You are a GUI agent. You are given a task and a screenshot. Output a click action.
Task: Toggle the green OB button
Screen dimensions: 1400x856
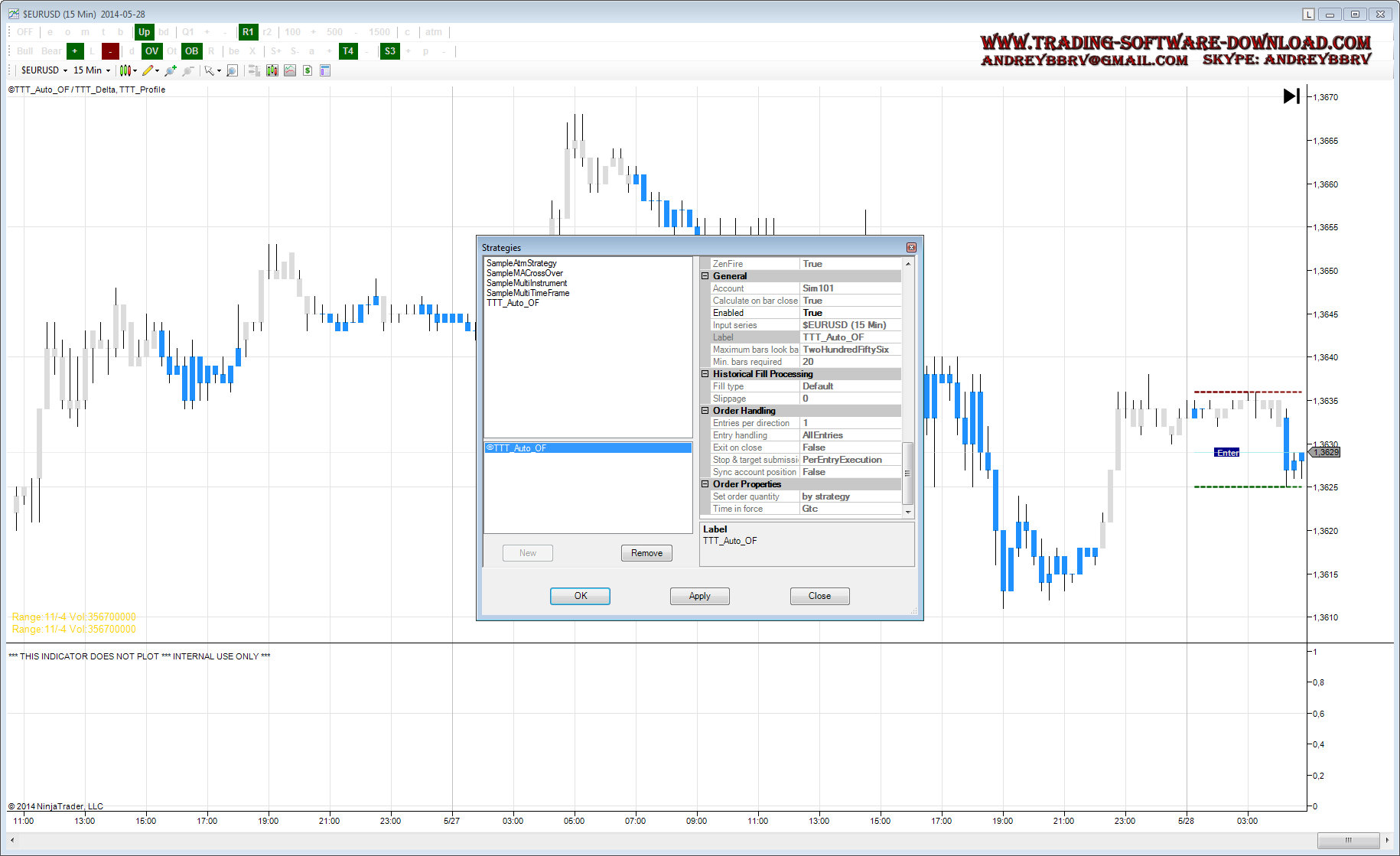coord(191,51)
